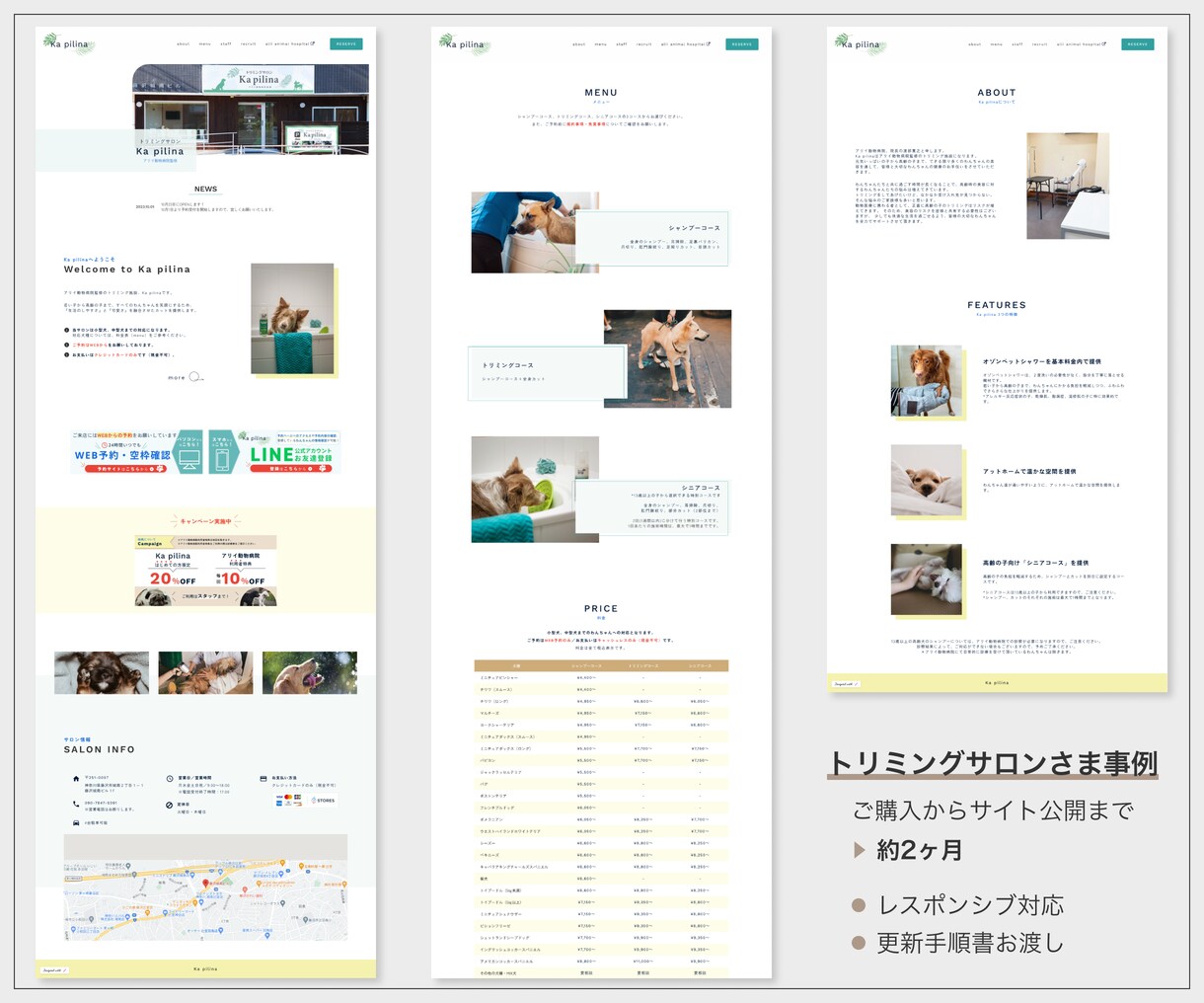Viewport: 1204px width, 1003px height.
Task: Open 'alii animal hospital' link on right page
Action: tap(1082, 43)
